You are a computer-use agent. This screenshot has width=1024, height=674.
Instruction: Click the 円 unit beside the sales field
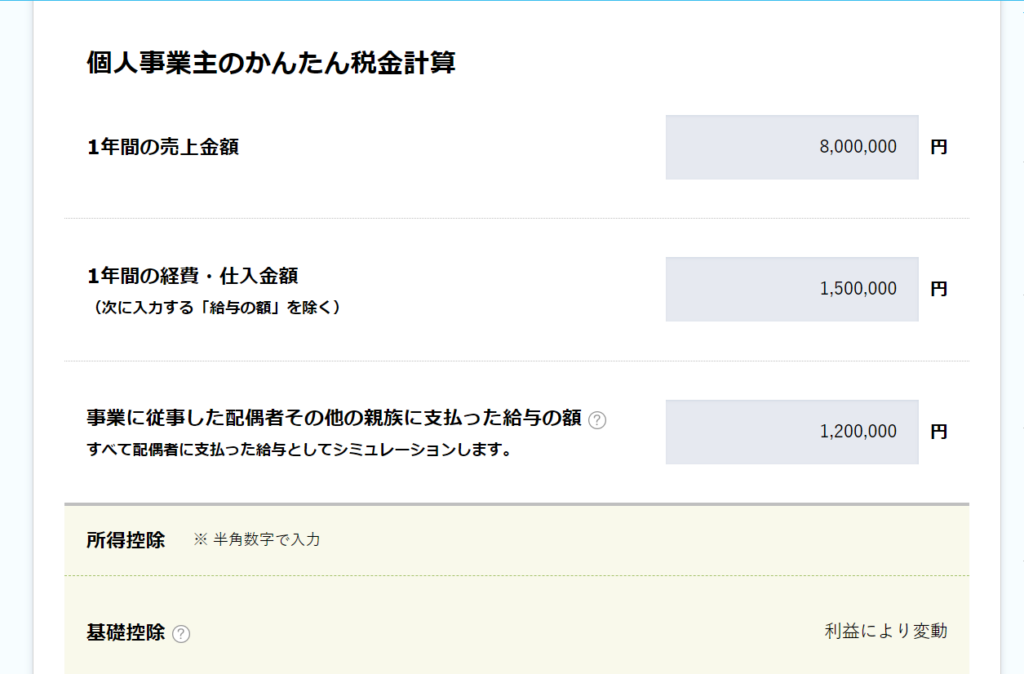click(x=938, y=147)
